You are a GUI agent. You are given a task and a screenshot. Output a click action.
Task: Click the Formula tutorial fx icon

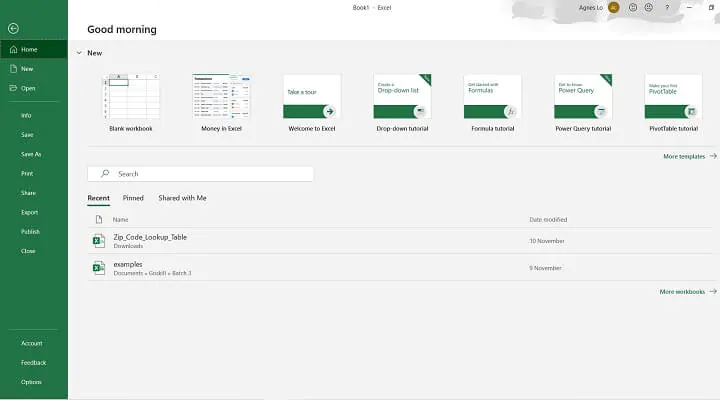point(510,111)
